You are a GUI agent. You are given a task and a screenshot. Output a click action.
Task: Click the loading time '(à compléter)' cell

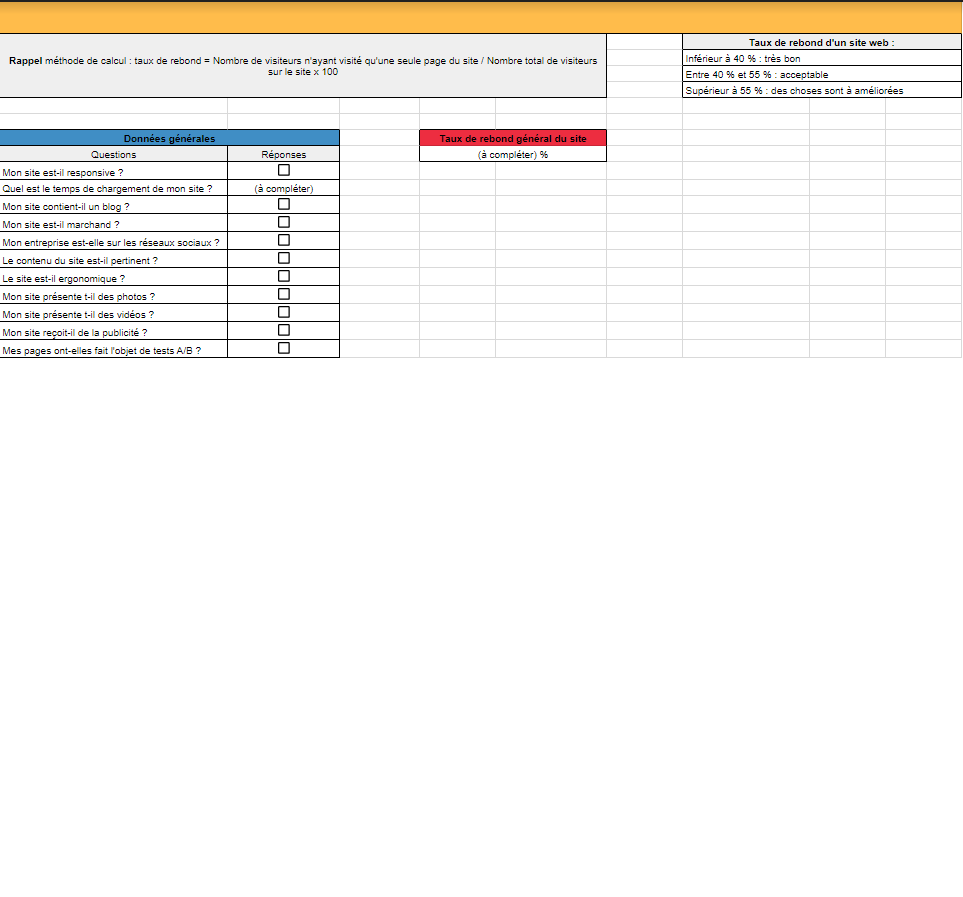[x=284, y=188]
